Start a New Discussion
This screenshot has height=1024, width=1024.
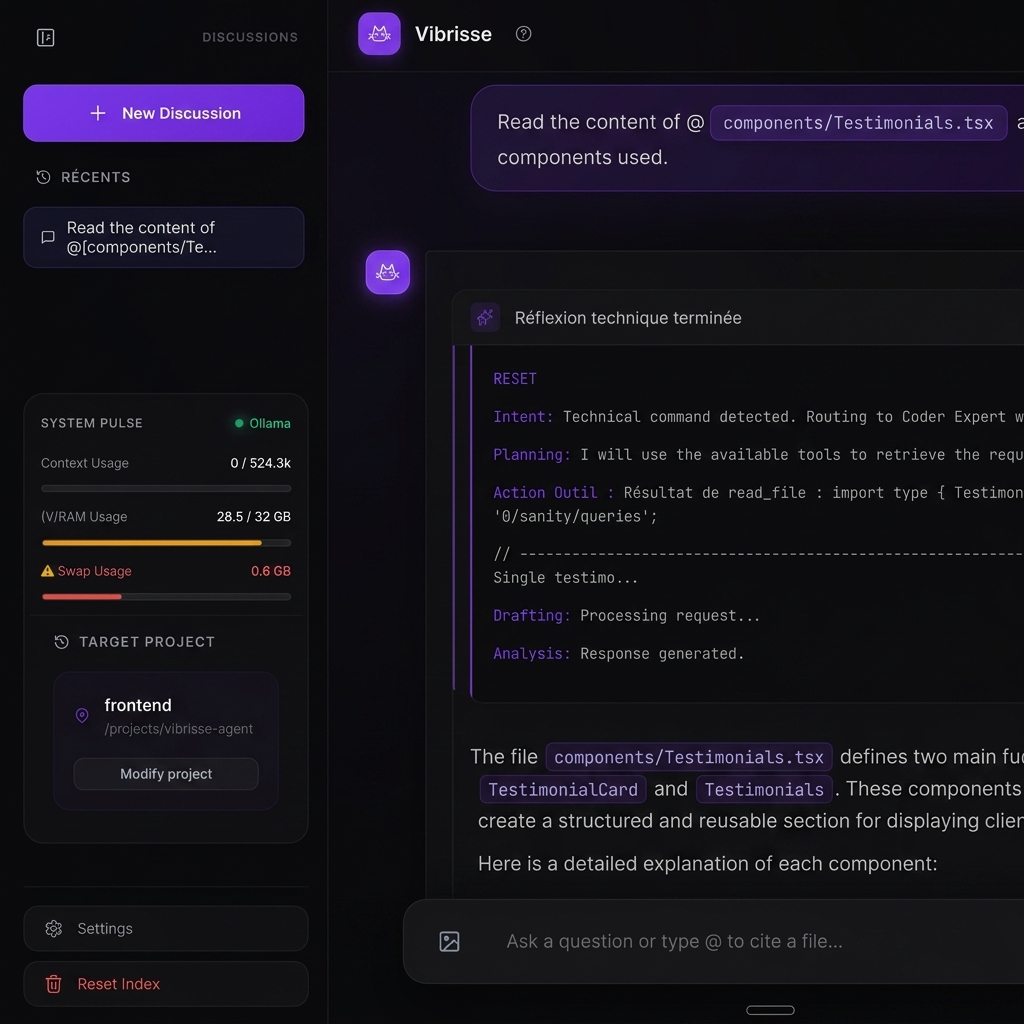(164, 113)
